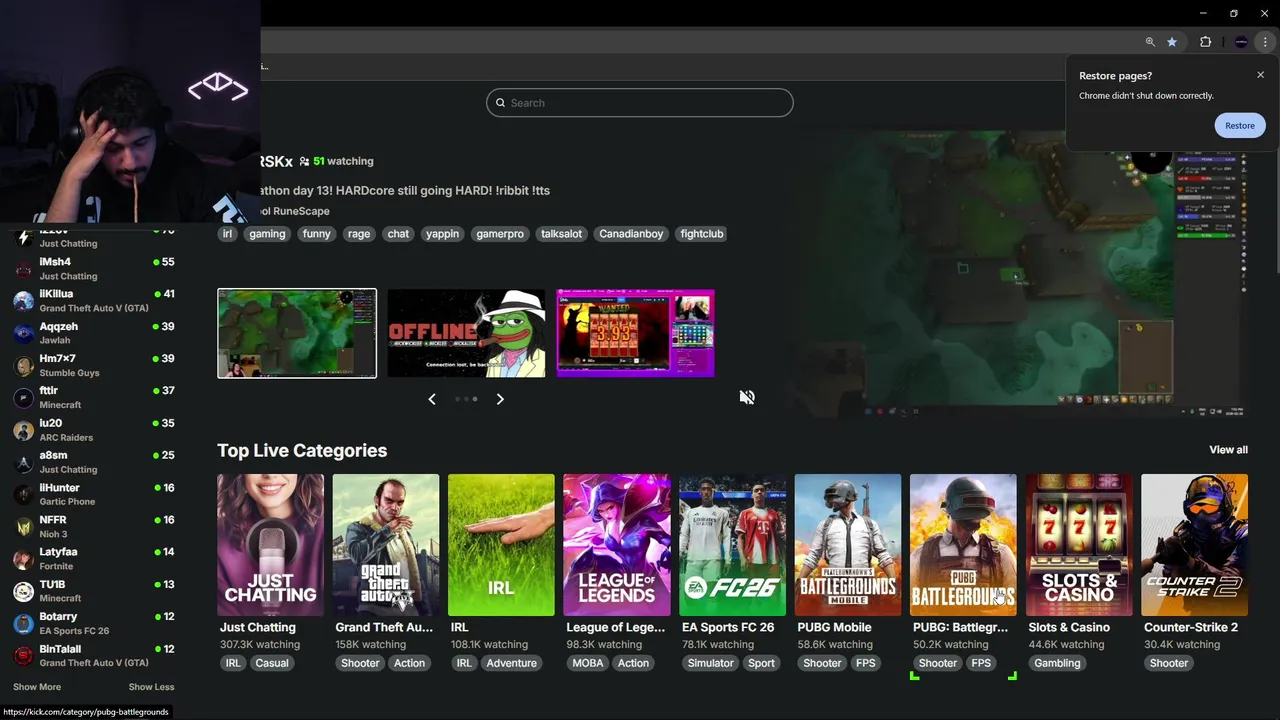Viewport: 1280px width, 720px height.
Task: Click the 'irl' stream tag
Action: [227, 234]
